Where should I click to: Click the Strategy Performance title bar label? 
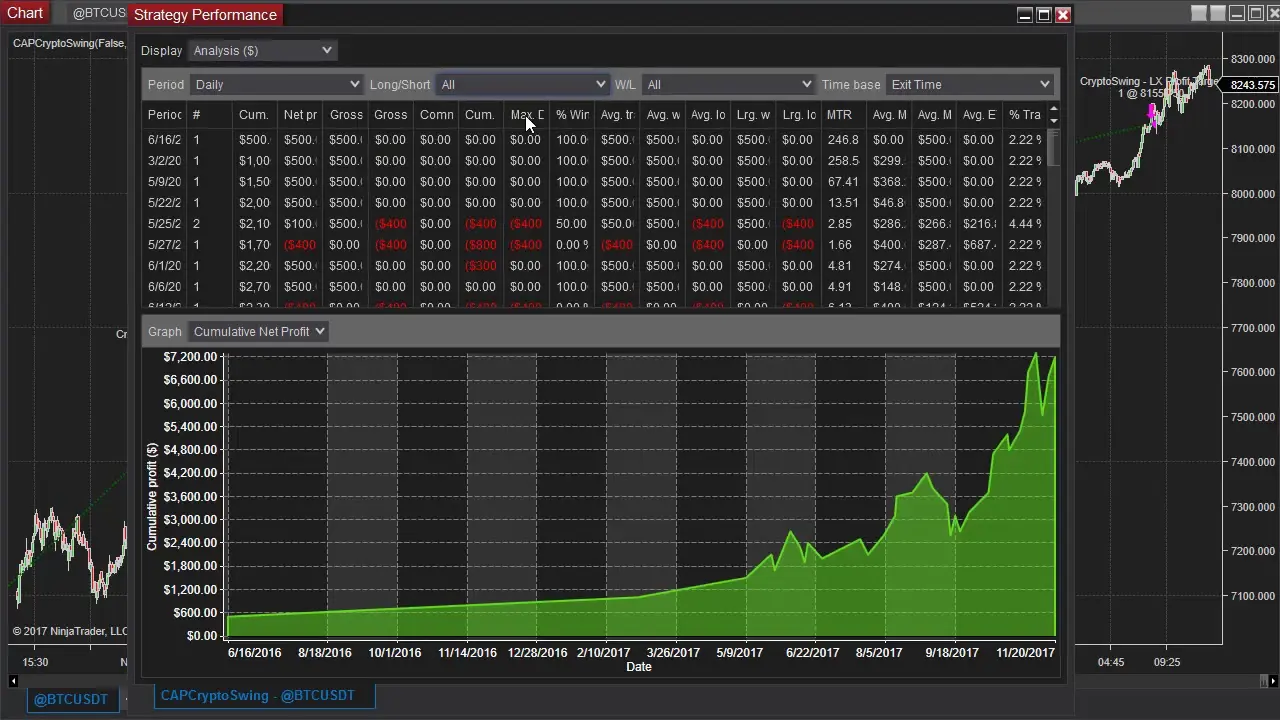pyautogui.click(x=205, y=14)
